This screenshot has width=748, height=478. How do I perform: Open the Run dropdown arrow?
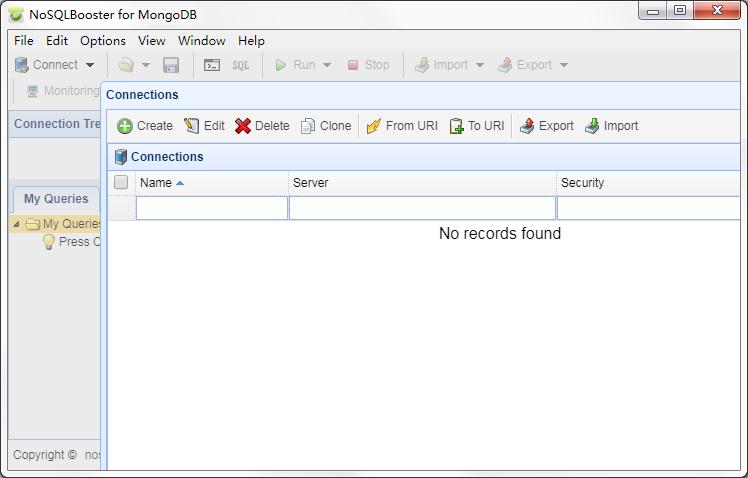(327, 65)
